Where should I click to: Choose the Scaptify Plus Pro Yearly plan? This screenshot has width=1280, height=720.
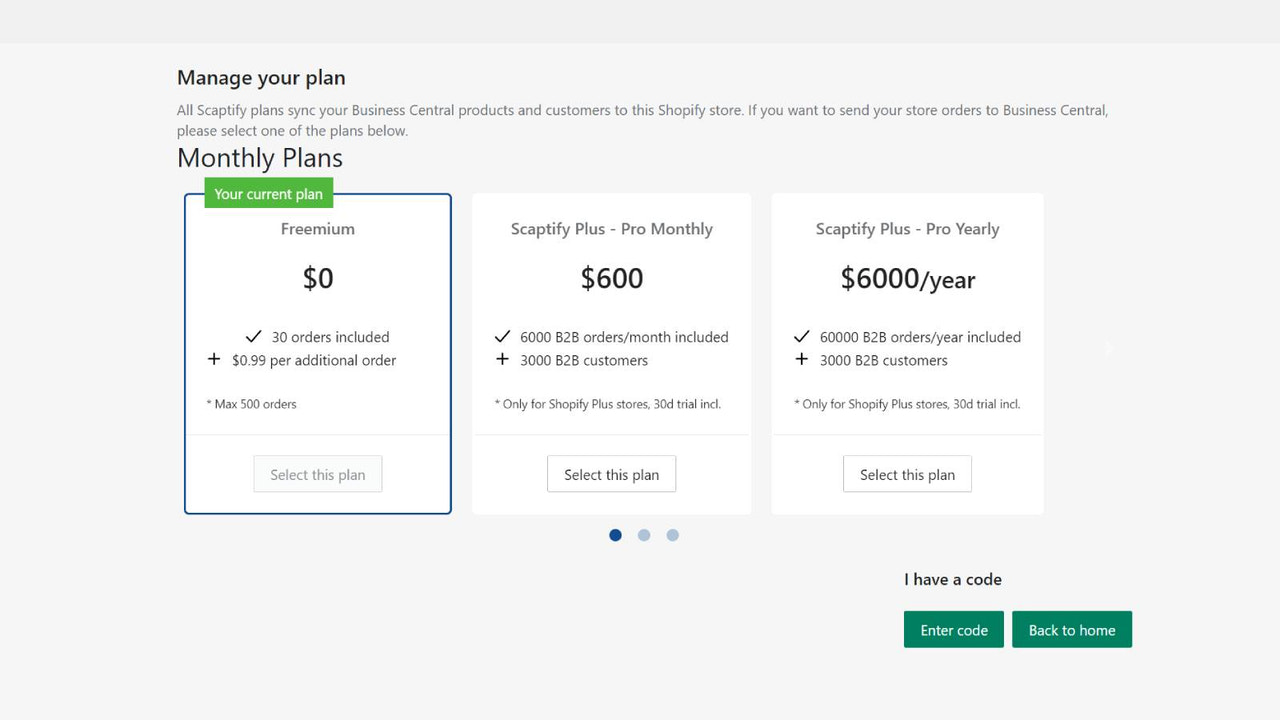[x=907, y=474]
